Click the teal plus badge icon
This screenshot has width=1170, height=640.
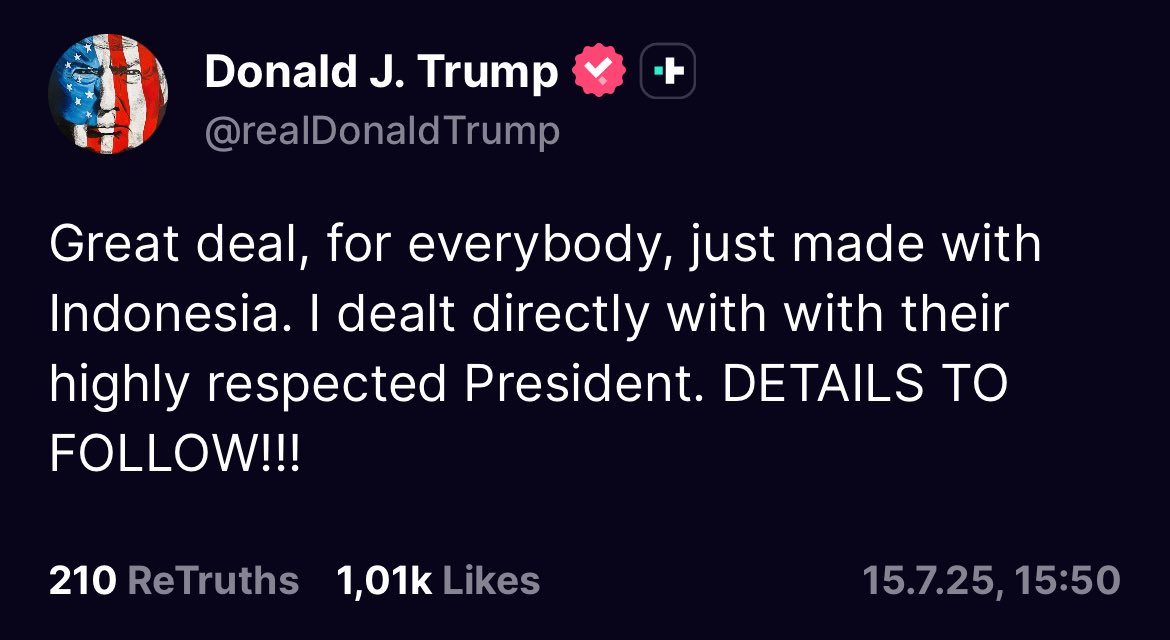pos(667,72)
